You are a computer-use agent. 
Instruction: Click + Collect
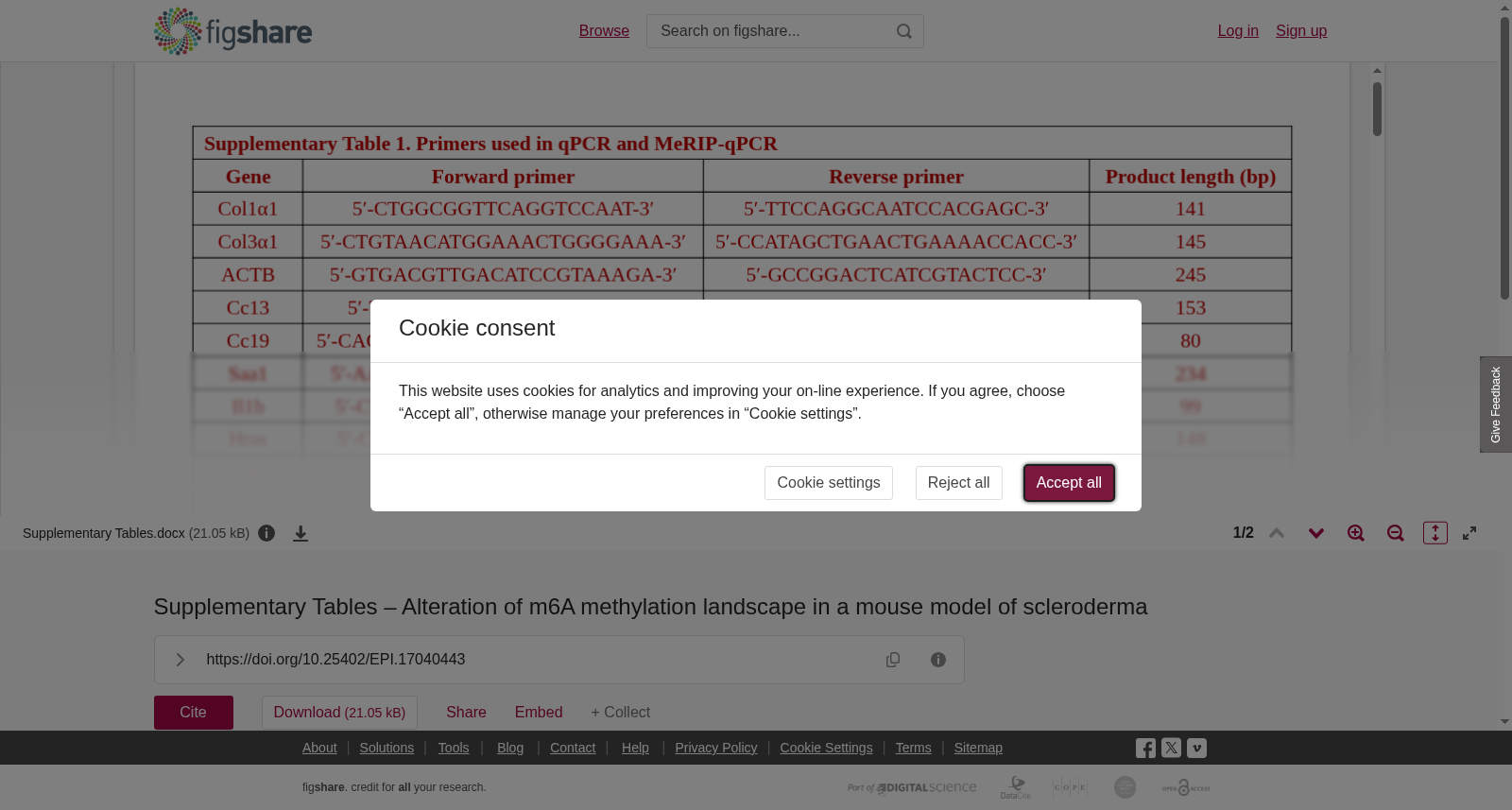tap(620, 713)
